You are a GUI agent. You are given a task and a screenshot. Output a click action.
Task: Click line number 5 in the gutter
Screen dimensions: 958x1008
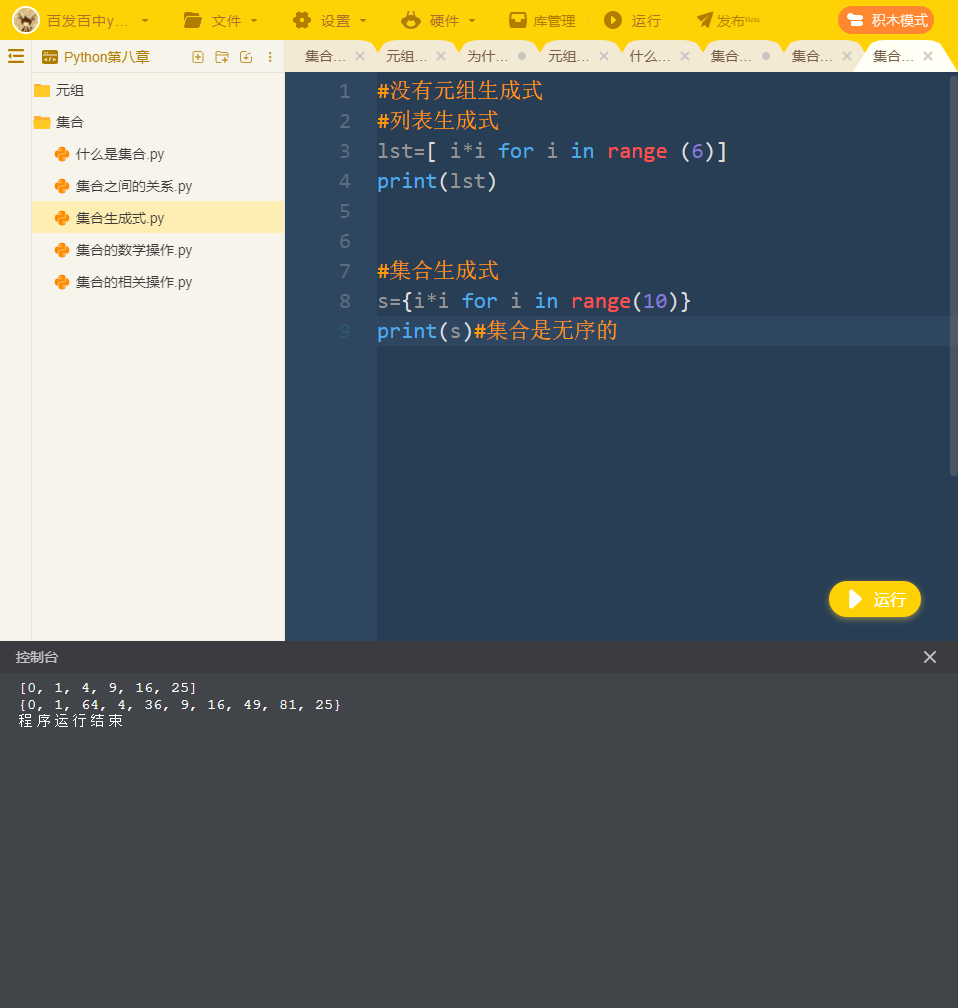point(345,211)
